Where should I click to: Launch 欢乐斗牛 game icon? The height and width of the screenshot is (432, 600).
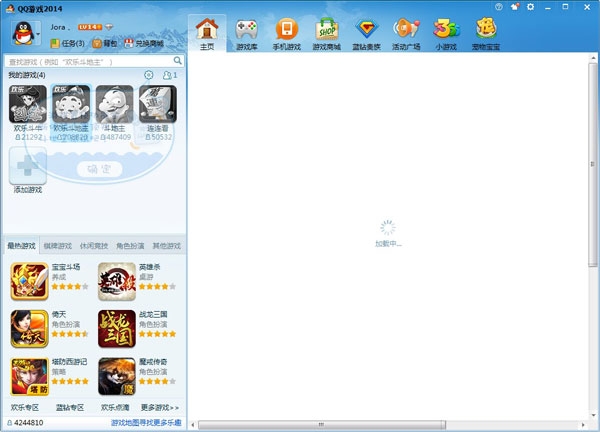tap(28, 104)
